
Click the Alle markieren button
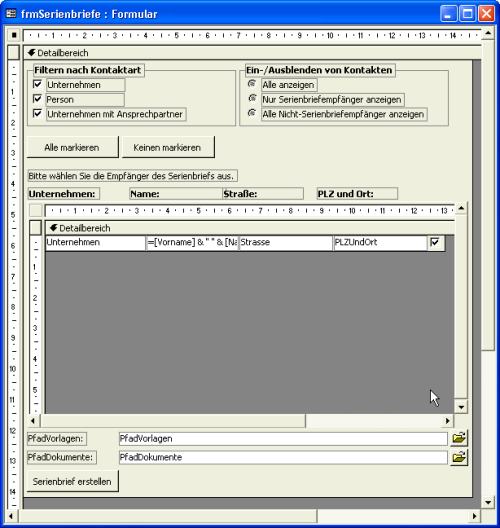click(73, 147)
